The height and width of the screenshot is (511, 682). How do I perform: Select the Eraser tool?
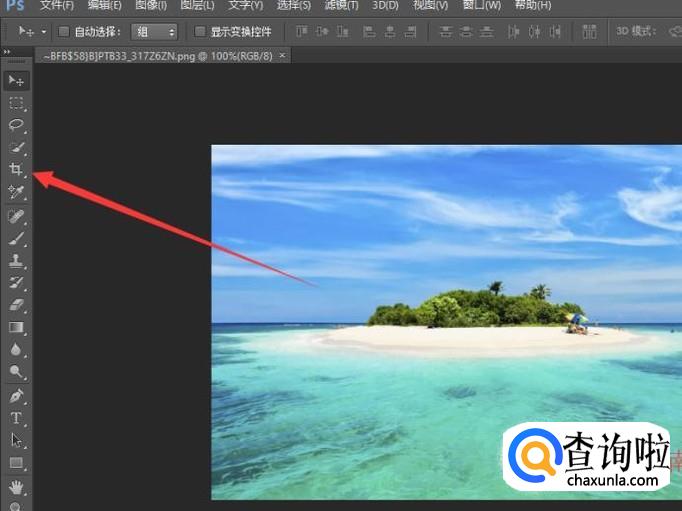coord(16,305)
